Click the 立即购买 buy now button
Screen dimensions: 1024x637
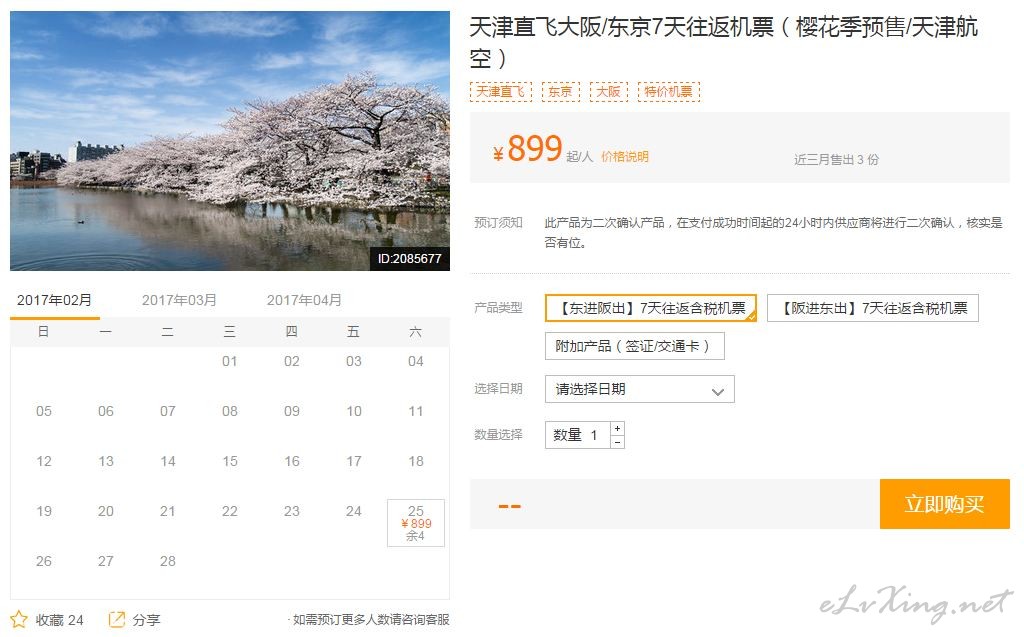click(944, 504)
